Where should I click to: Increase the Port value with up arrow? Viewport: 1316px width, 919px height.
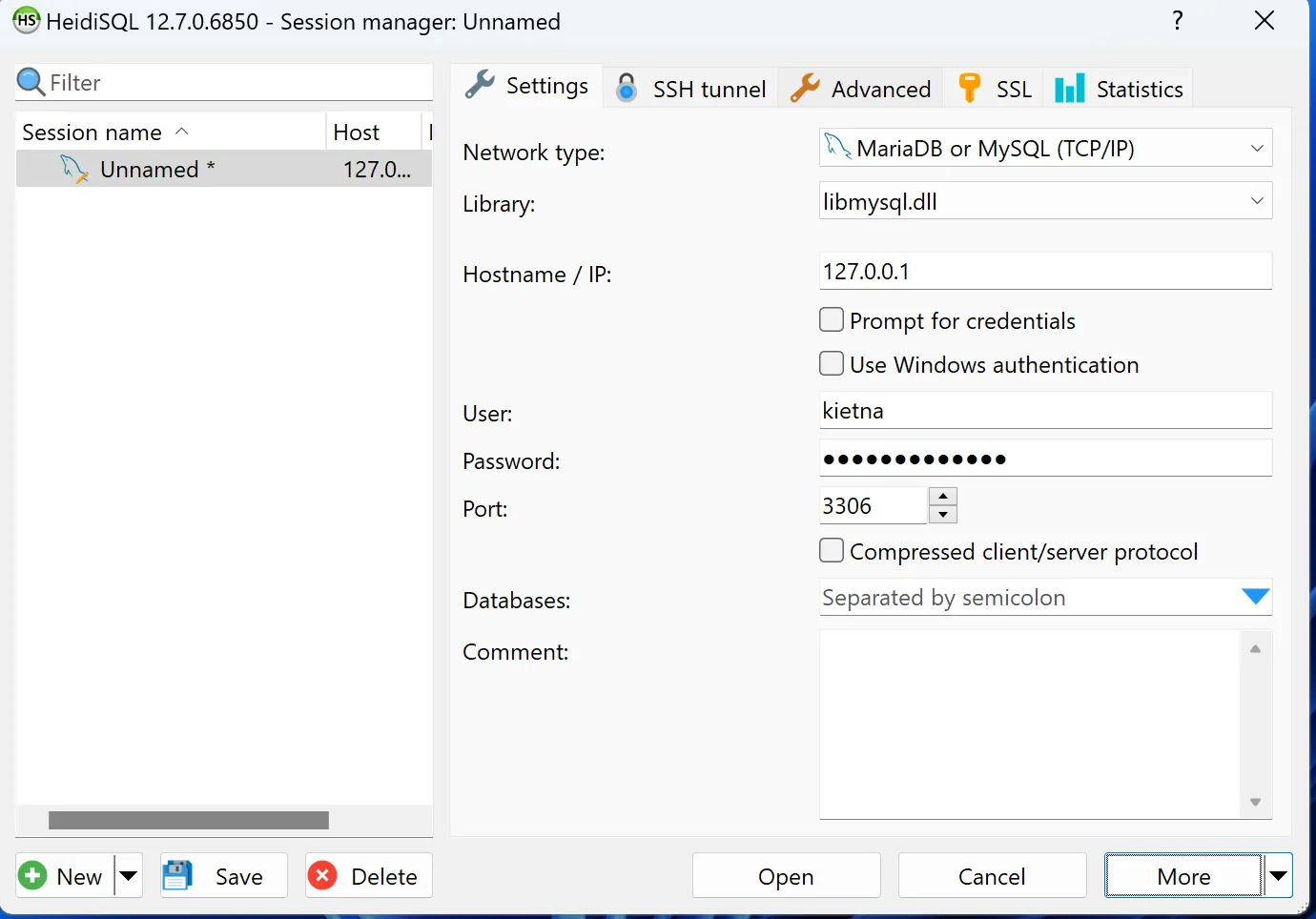(942, 496)
